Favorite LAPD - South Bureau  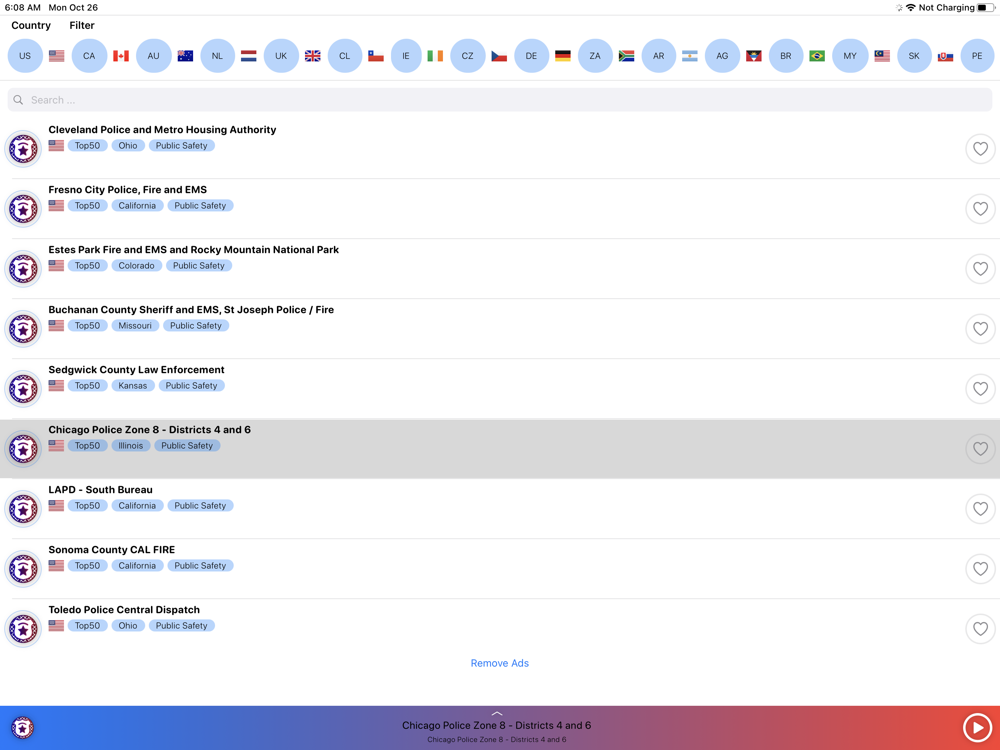tap(980, 508)
